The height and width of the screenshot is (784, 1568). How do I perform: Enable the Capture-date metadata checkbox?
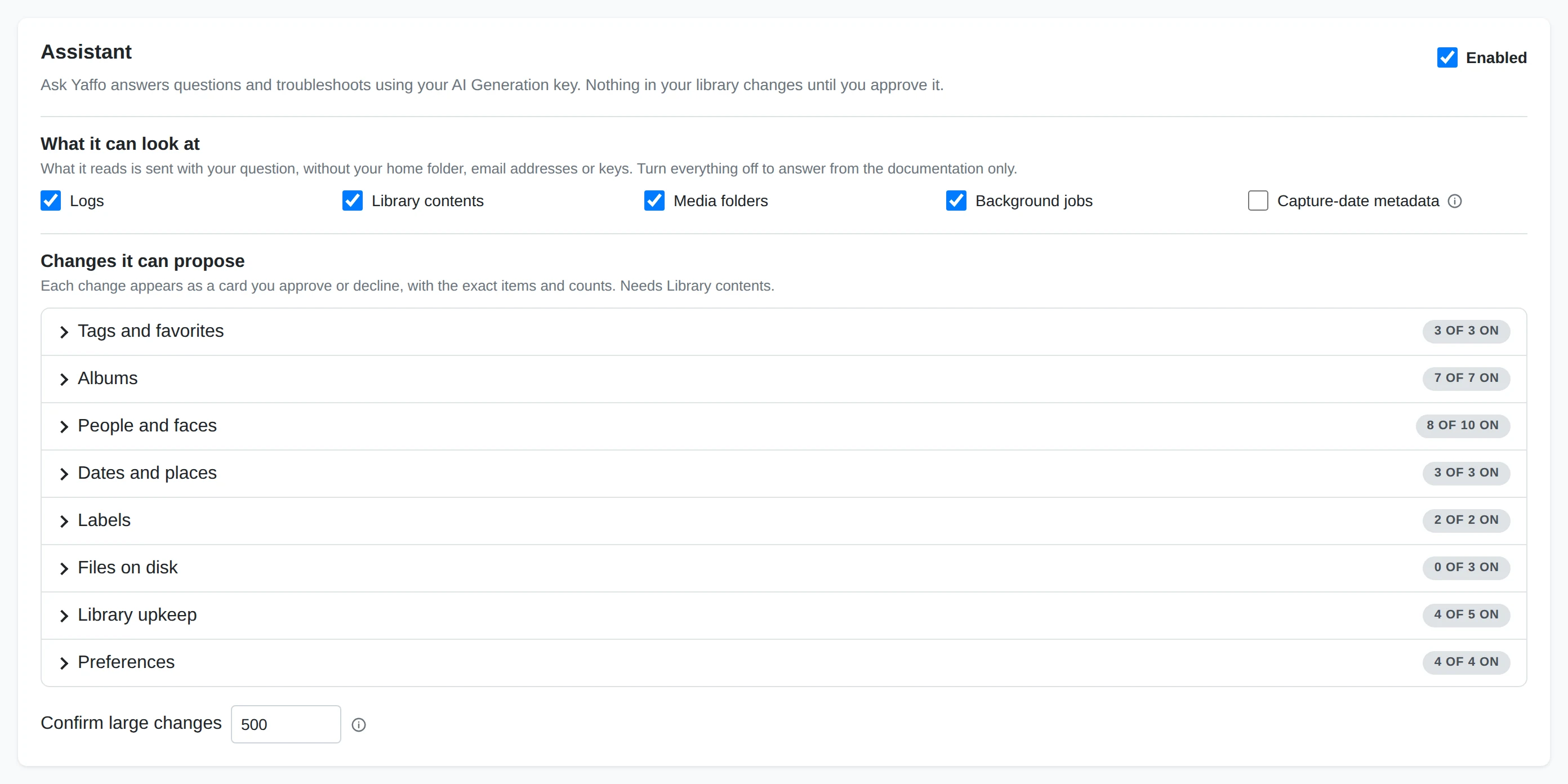coord(1258,201)
